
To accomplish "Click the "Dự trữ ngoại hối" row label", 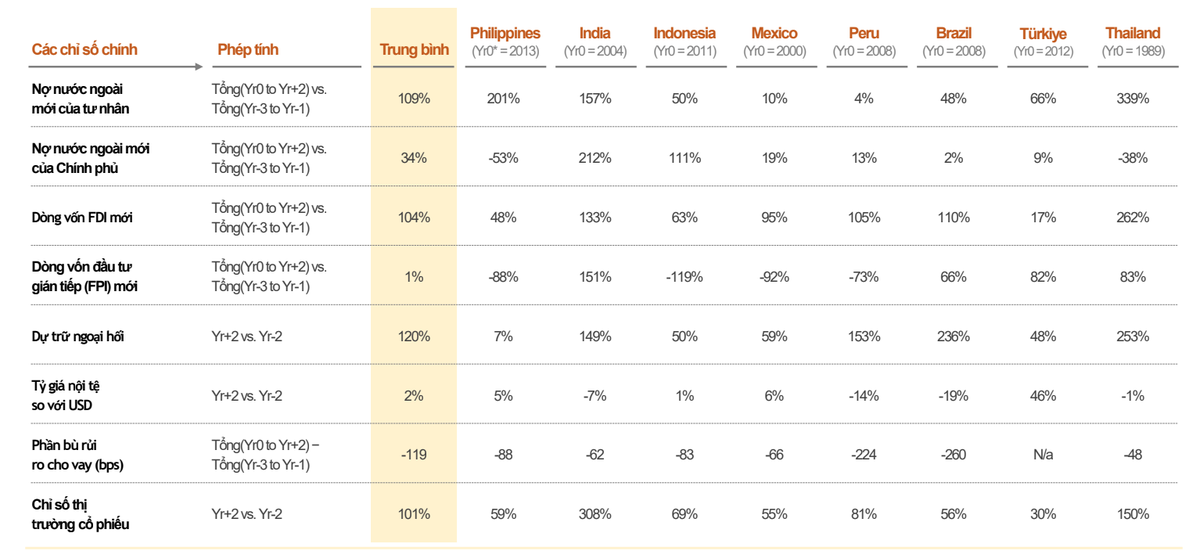I will [x=79, y=336].
